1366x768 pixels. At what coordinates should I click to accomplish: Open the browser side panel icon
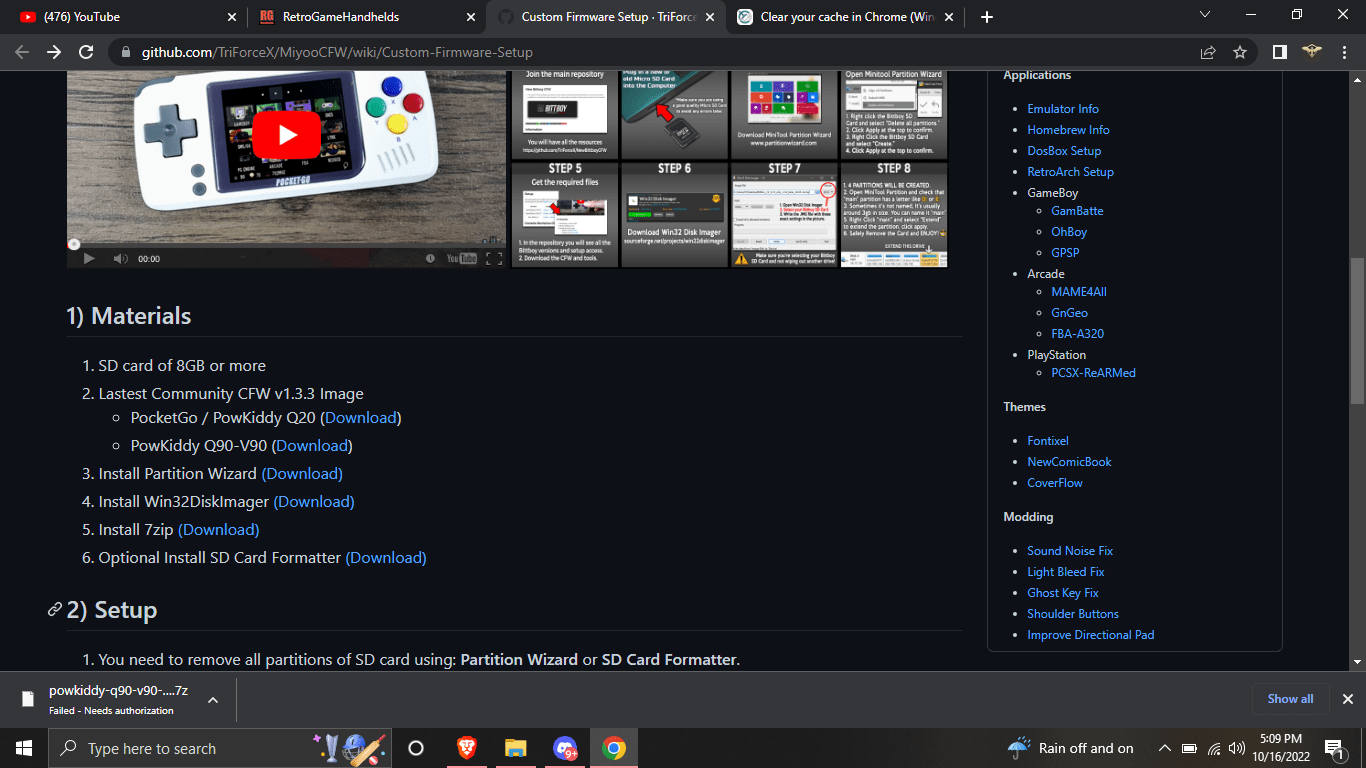(x=1279, y=52)
